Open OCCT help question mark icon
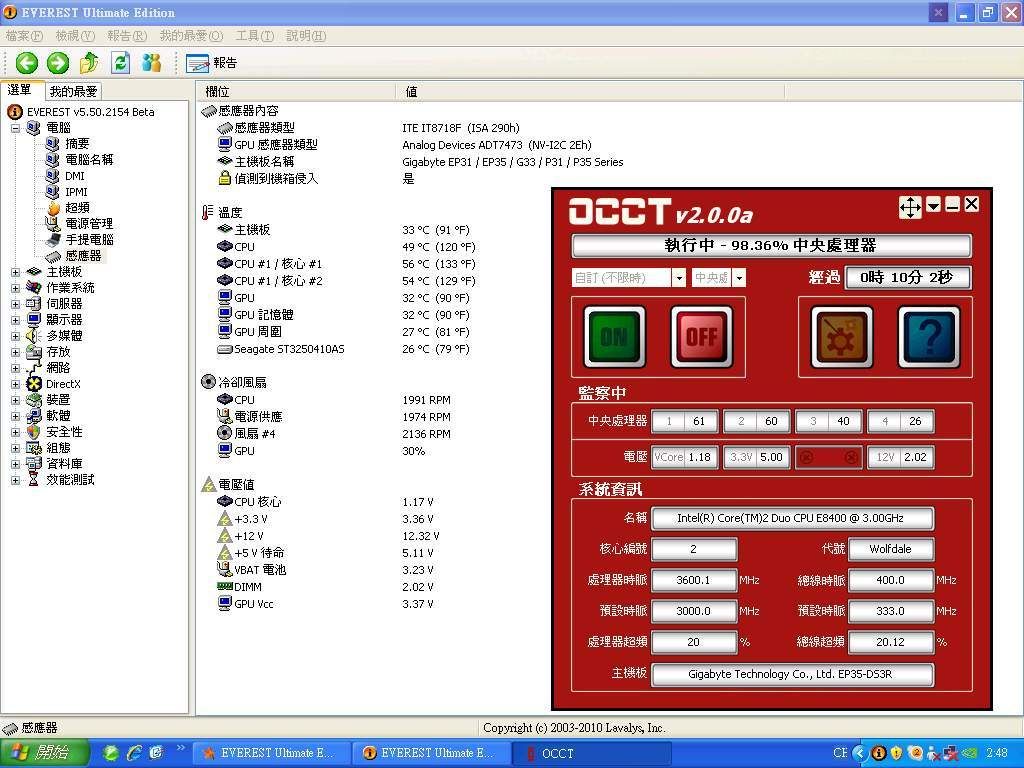The image size is (1024, 768). [x=929, y=337]
